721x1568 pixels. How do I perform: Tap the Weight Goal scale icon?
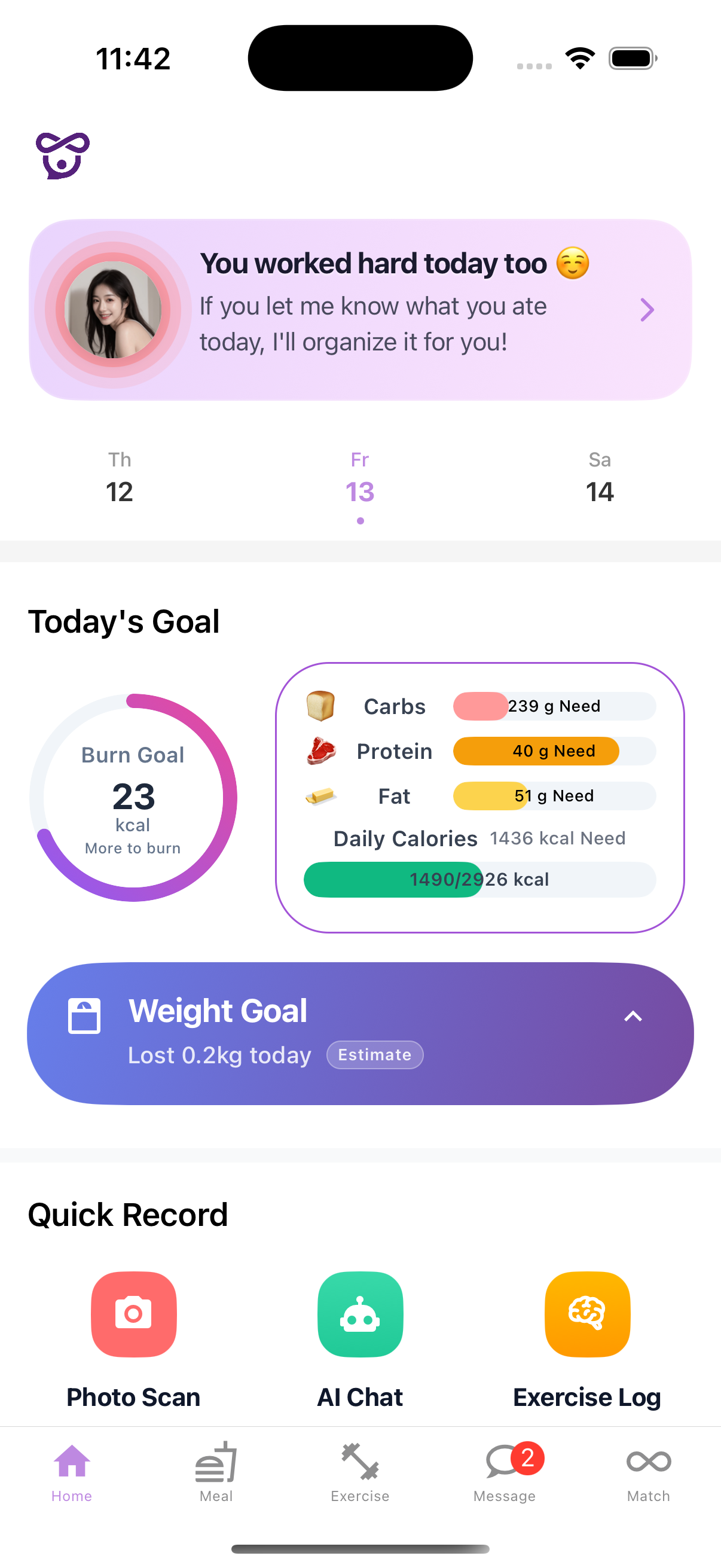tap(84, 1015)
